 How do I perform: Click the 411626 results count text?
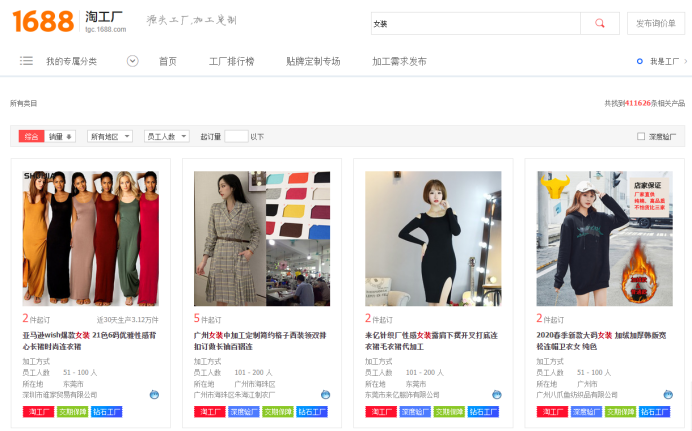click(638, 103)
